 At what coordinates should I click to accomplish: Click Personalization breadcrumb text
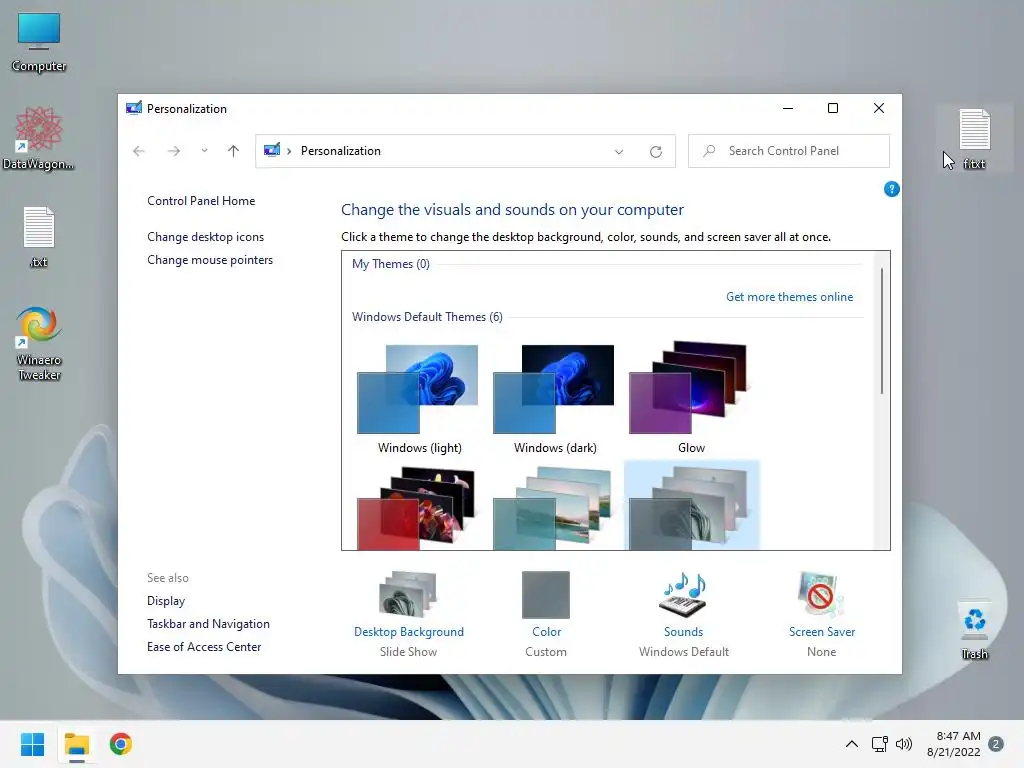click(x=340, y=151)
